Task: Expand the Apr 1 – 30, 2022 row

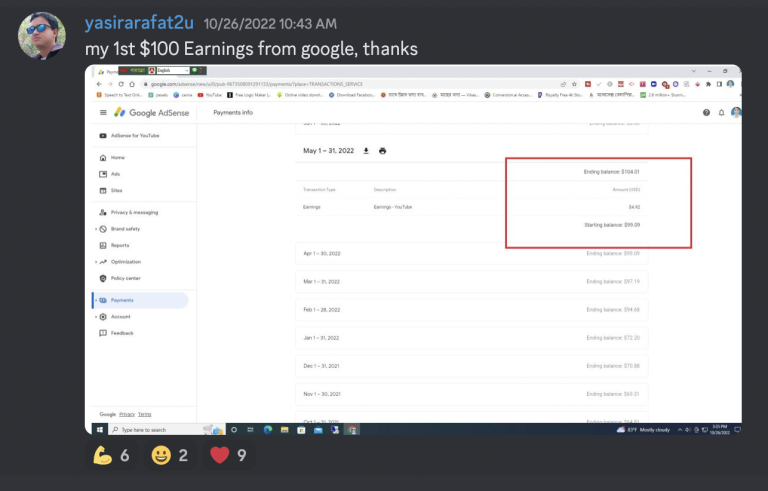Action: click(x=471, y=253)
